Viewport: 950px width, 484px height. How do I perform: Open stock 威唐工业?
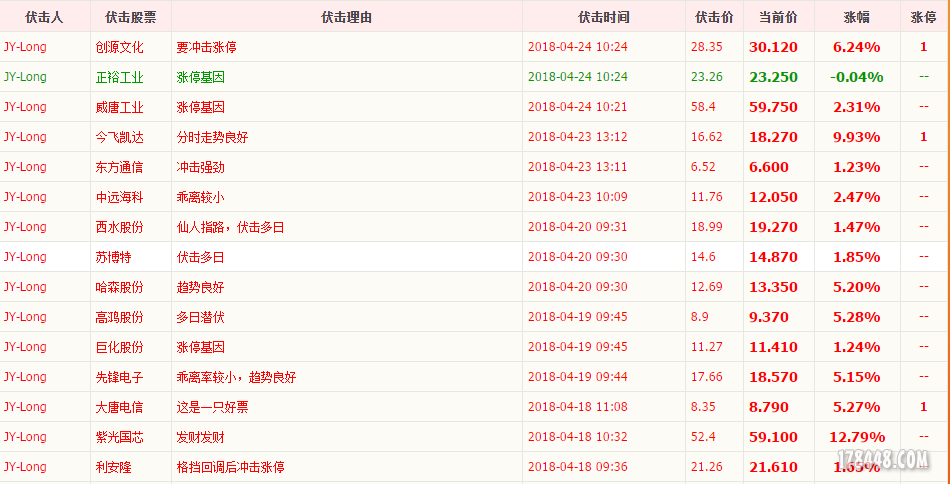pyautogui.click(x=119, y=107)
